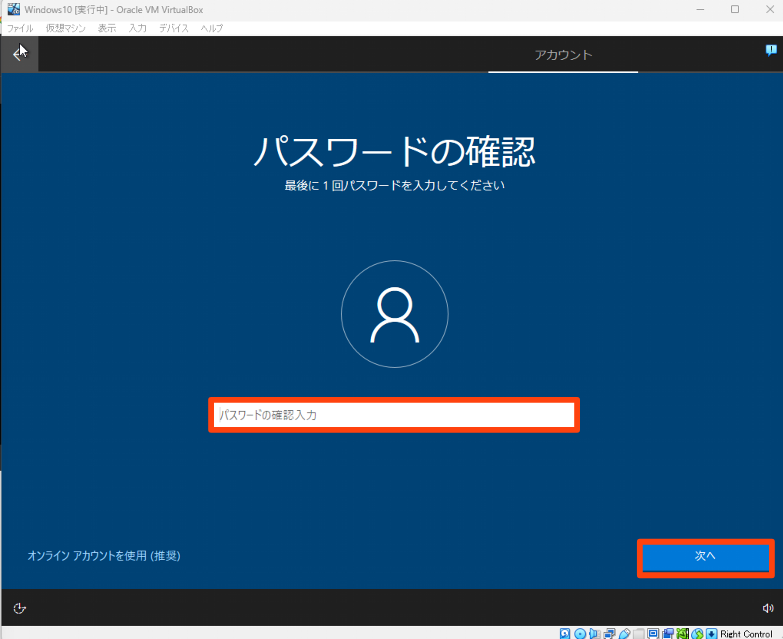Click the VirtualBox audio status icon
783x639 pixels.
(x=594, y=634)
